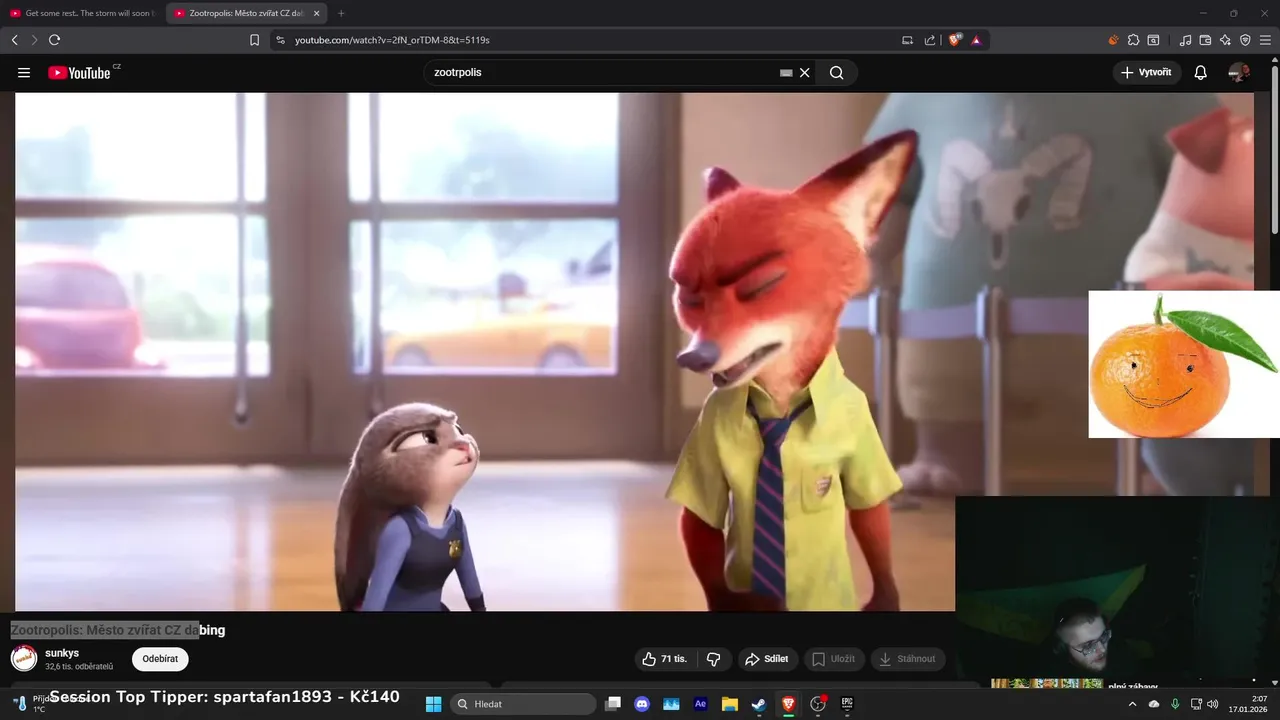This screenshot has height=720, width=1280.
Task: Open Brave VPN shield icon
Action: click(1245, 40)
